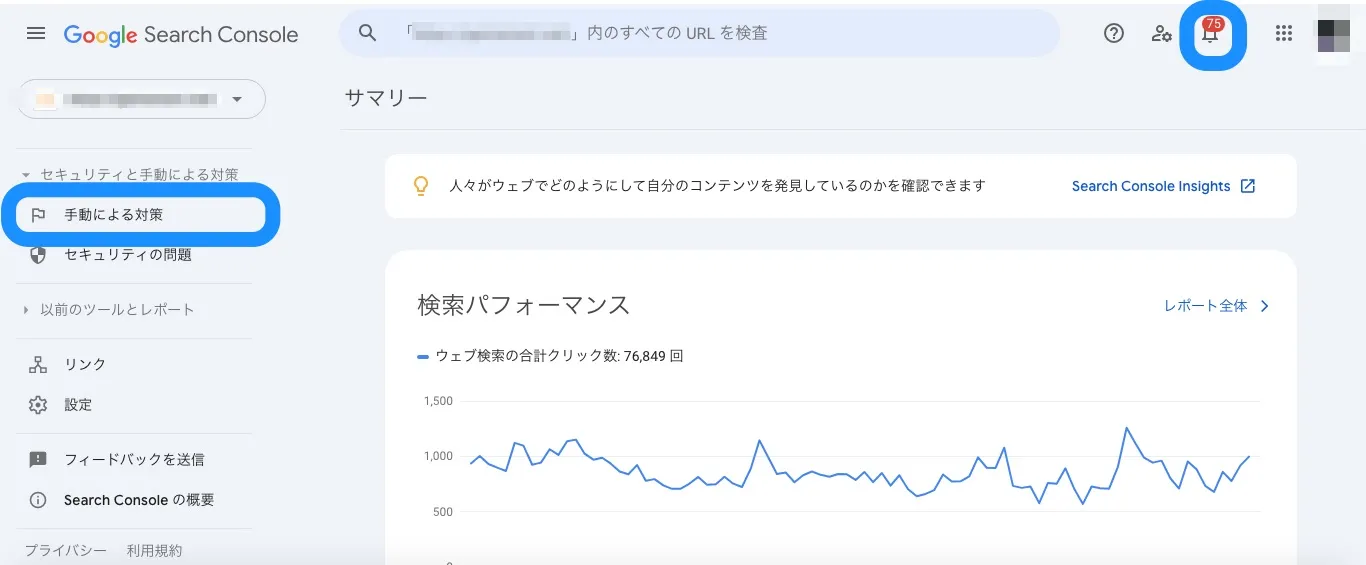Open the account avatar
This screenshot has width=1366, height=565.
click(1334, 34)
